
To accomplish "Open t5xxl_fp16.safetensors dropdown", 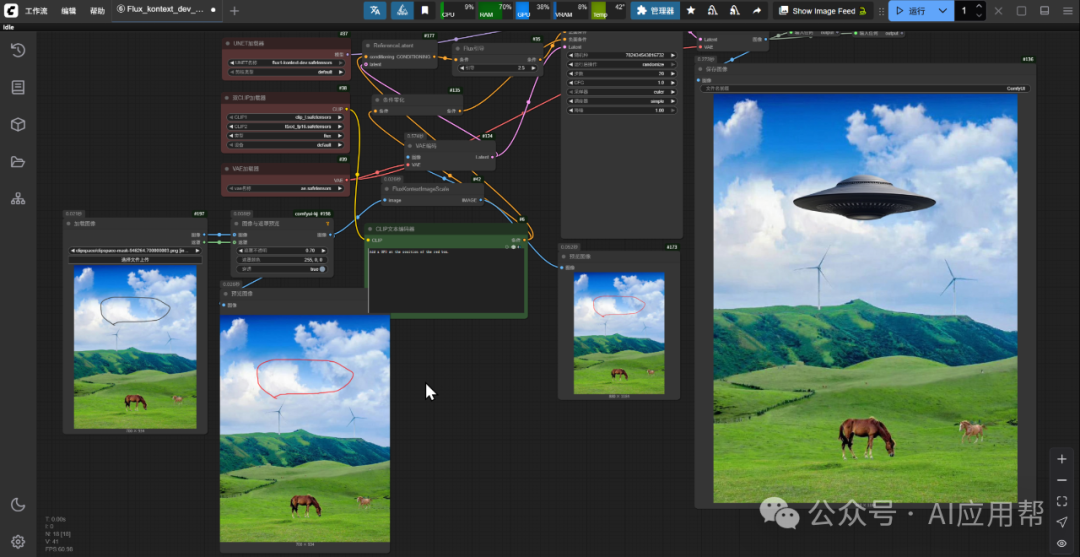I will click(x=286, y=127).
